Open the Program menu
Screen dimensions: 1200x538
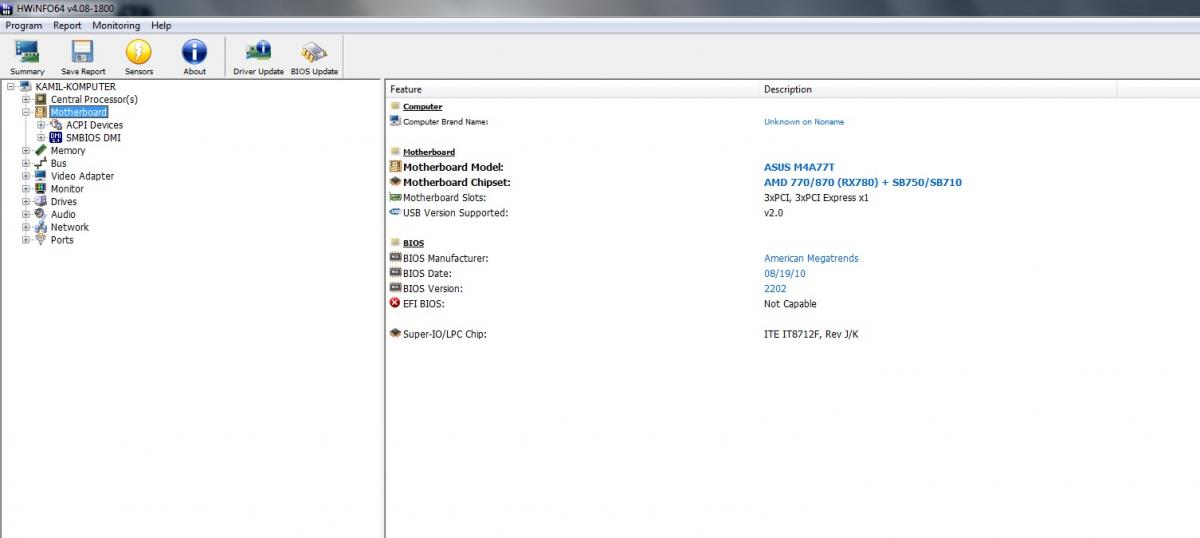pos(24,25)
